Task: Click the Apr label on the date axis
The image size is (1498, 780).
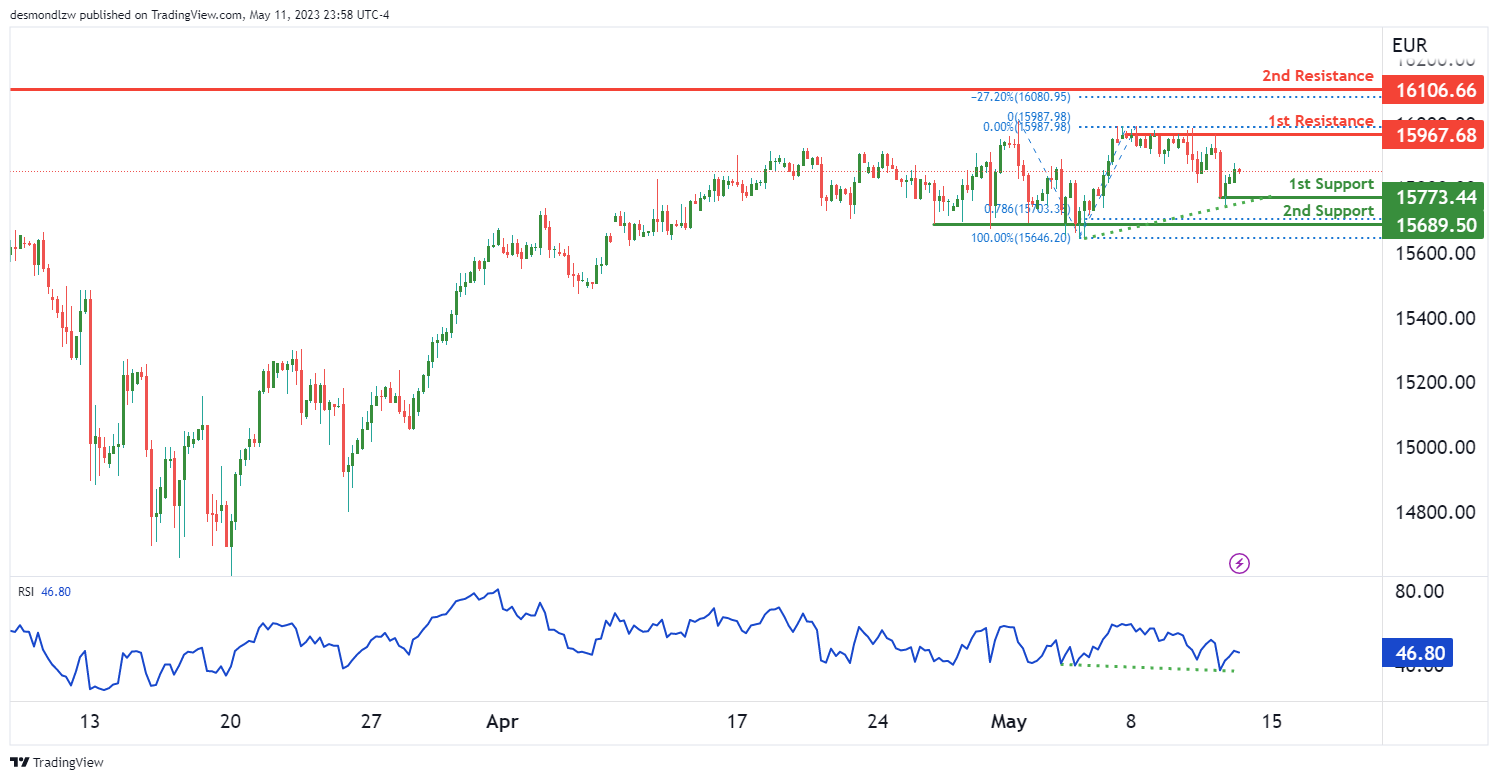Action: [494, 722]
